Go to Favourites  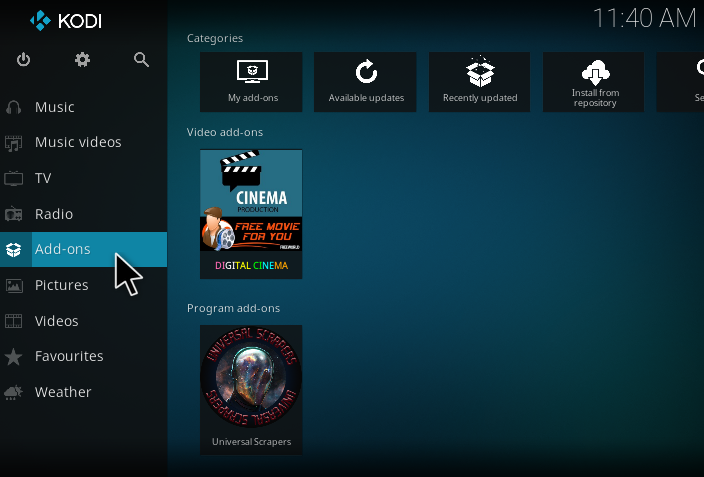click(84, 357)
